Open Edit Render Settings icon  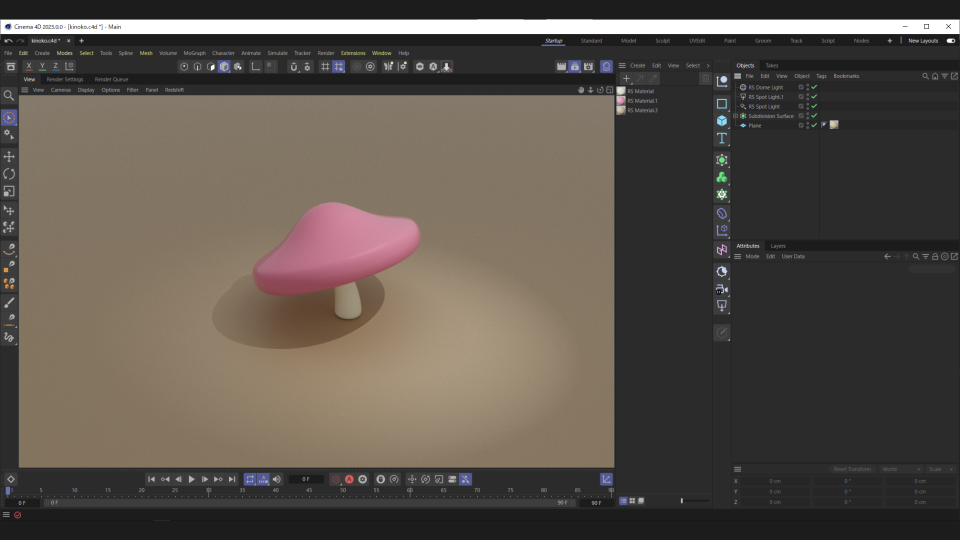(588, 66)
